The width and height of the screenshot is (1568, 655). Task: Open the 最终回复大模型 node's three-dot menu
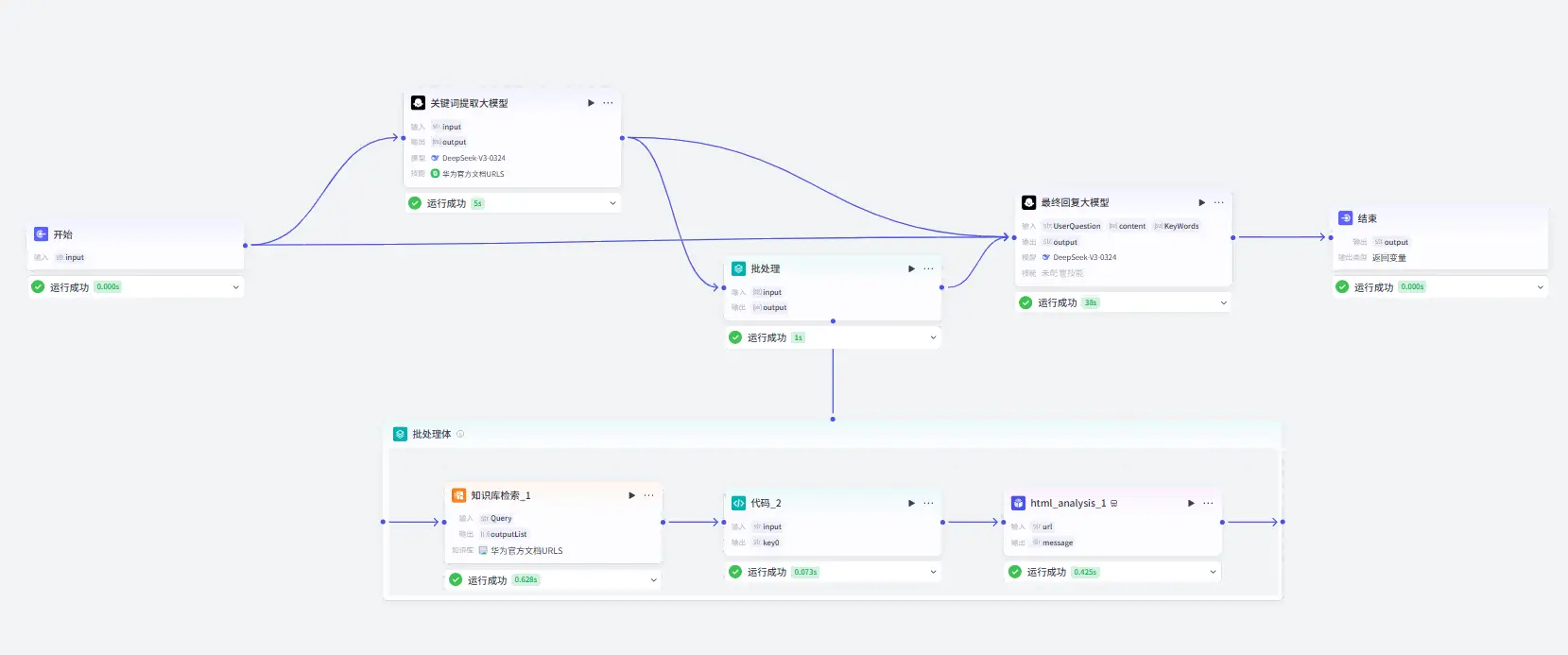coord(1218,202)
